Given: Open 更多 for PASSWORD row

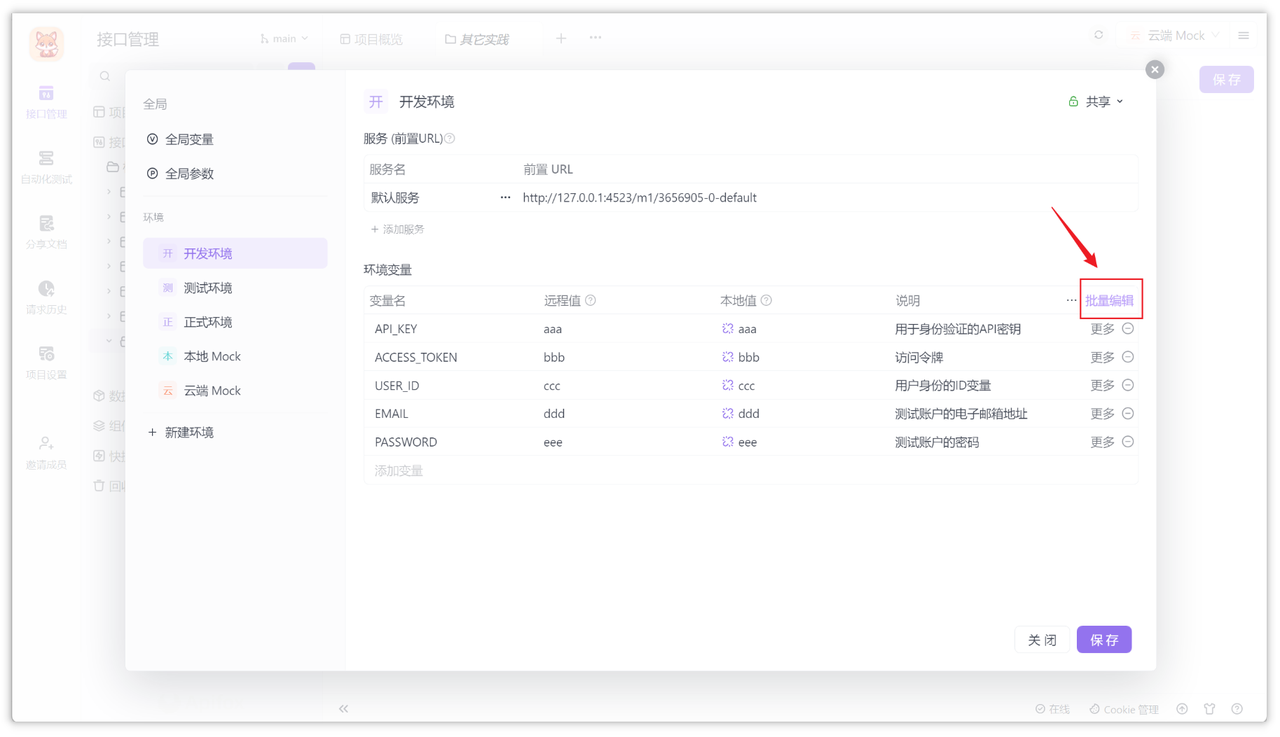Looking at the screenshot, I should tap(1102, 441).
